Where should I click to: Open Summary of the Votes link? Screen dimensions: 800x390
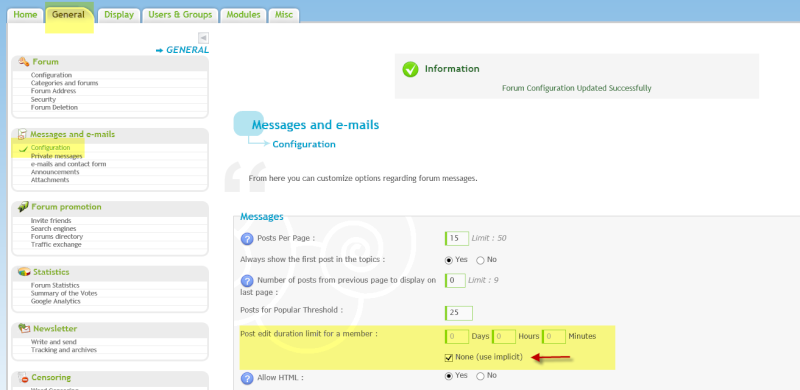coord(64,294)
